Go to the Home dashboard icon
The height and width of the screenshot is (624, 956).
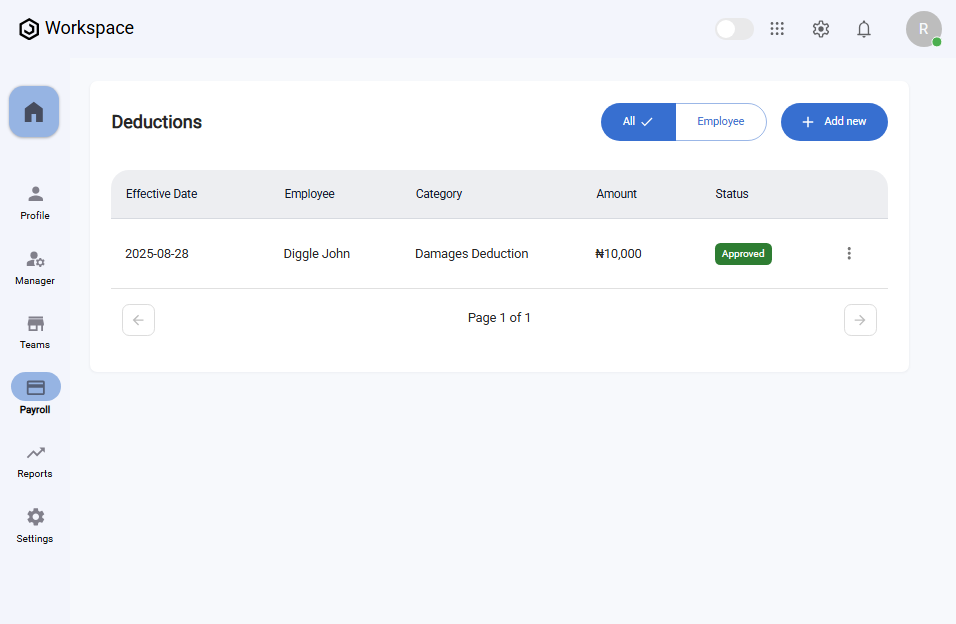[x=34, y=112]
